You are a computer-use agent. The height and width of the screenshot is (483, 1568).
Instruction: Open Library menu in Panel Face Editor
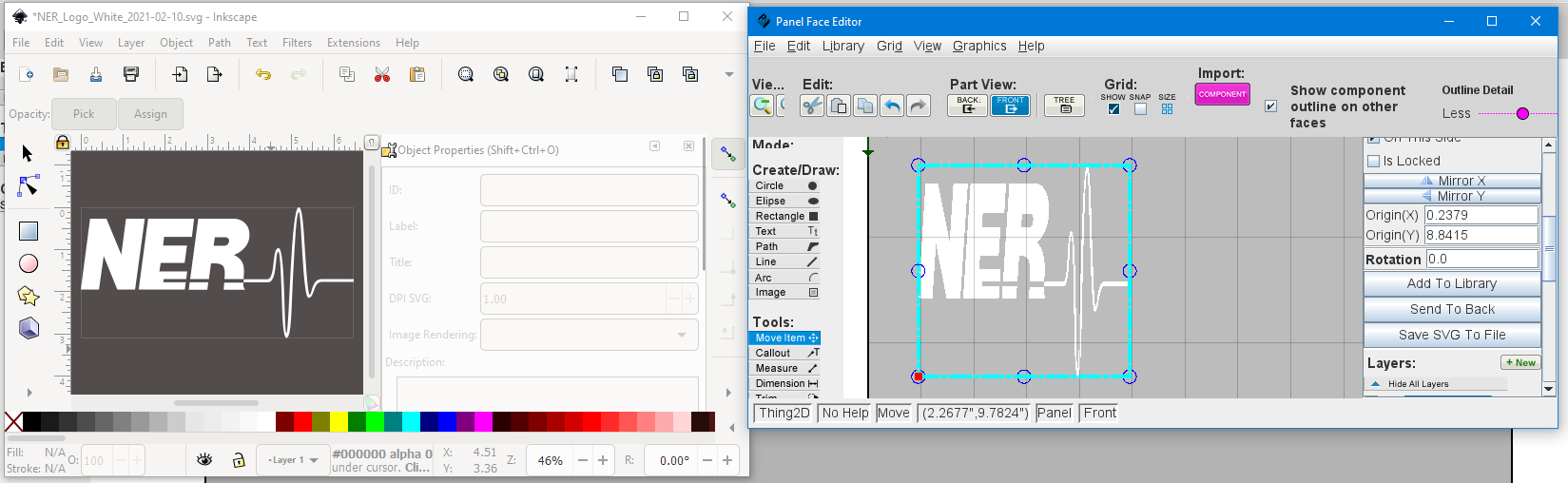pyautogui.click(x=843, y=46)
